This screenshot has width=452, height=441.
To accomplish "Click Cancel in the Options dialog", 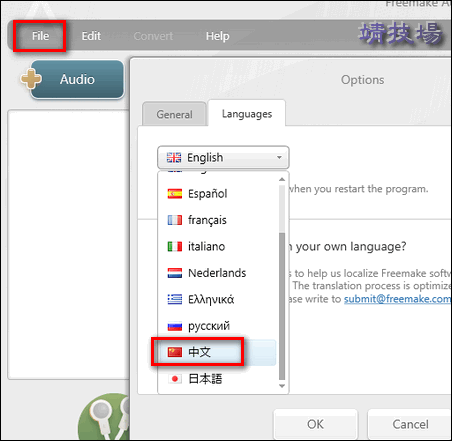I will [410, 424].
